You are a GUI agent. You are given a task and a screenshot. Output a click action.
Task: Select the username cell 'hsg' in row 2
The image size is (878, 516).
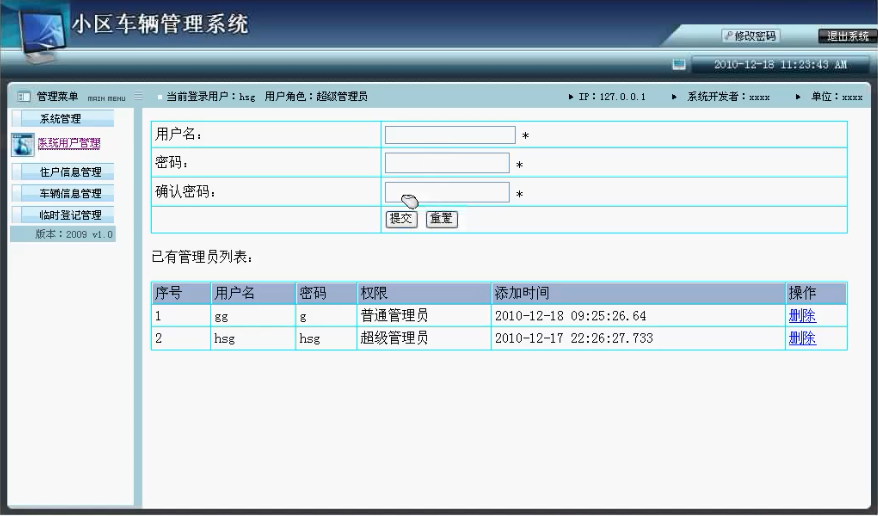pos(253,338)
